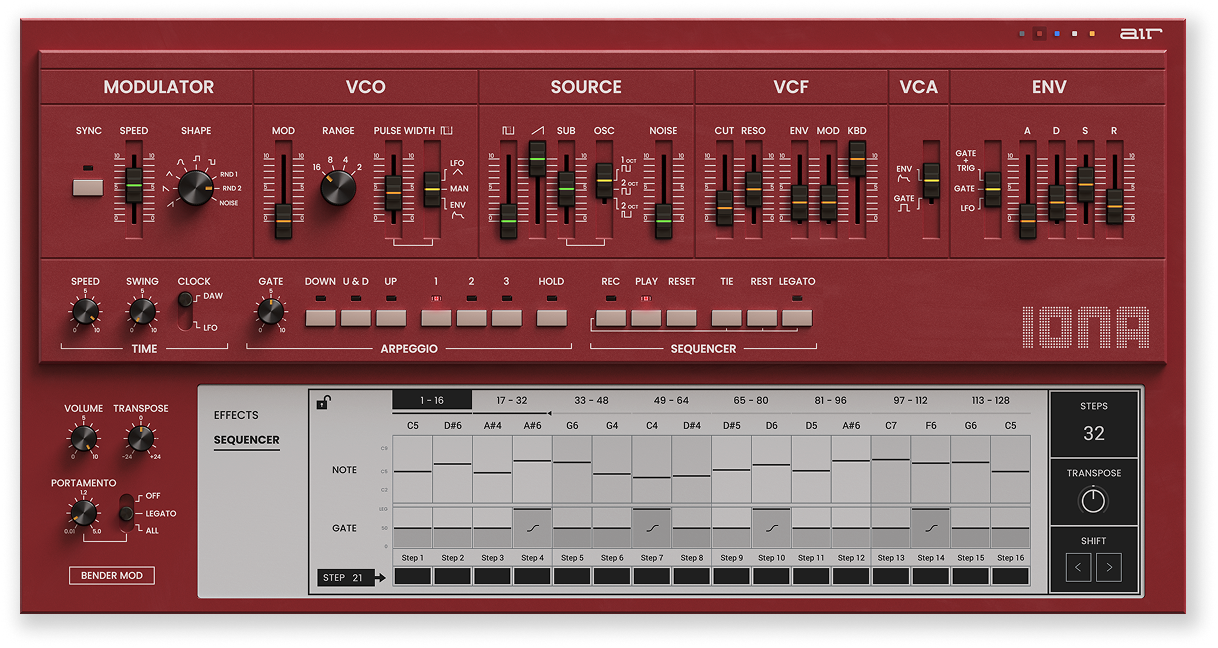This screenshot has height=648, width=1218.
Task: Click the VCO Range knob
Action: pos(338,186)
